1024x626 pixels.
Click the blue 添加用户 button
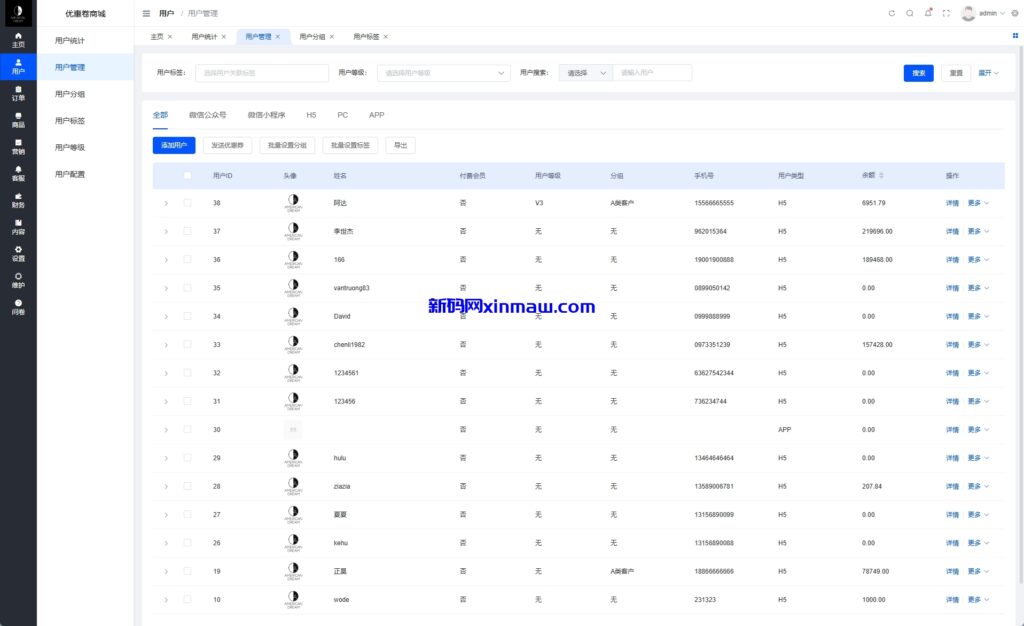coord(174,145)
